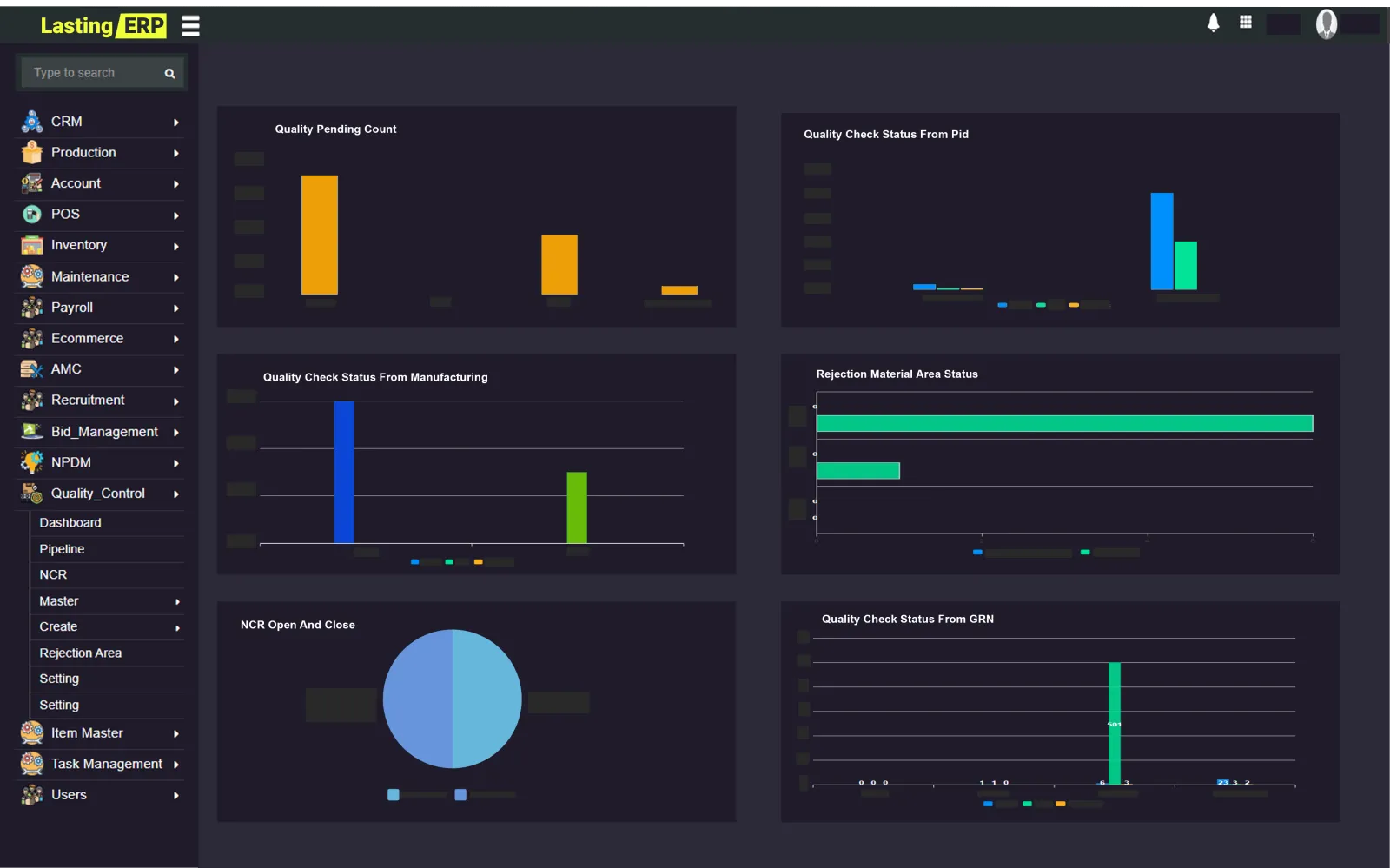Image resolution: width=1390 pixels, height=868 pixels.
Task: Click the tall green bar in GRN chart
Action: [1115, 723]
